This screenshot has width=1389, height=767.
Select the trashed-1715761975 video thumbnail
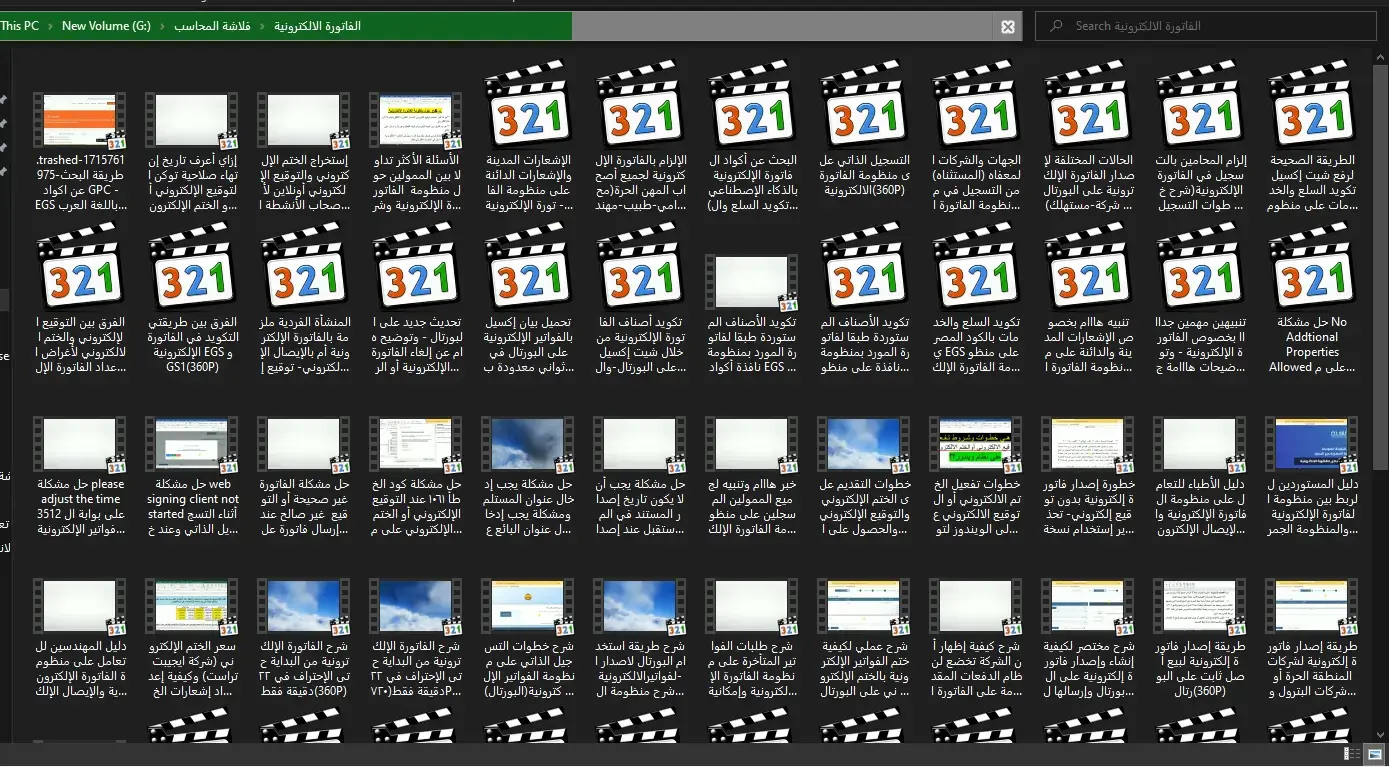81,122
